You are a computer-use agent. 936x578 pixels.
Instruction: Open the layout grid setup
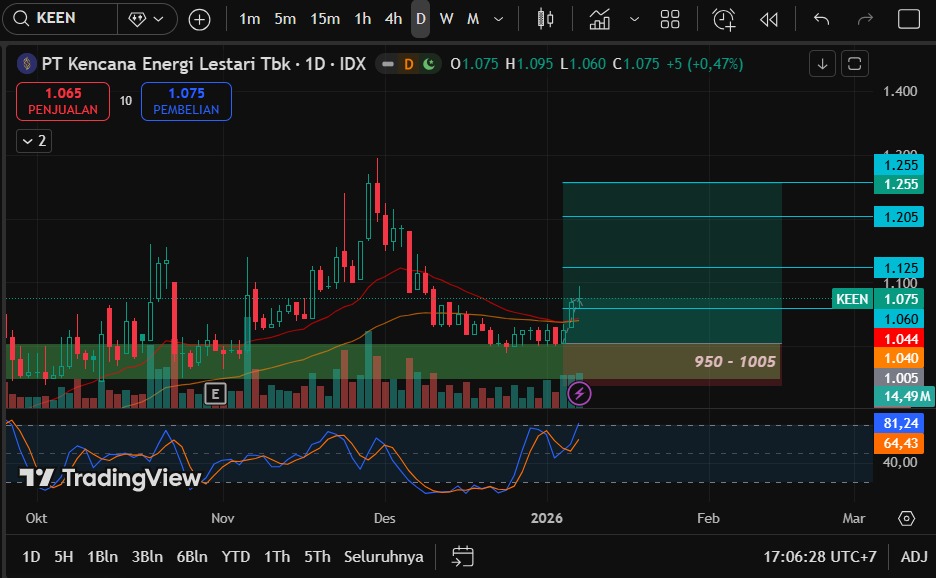pyautogui.click(x=670, y=19)
